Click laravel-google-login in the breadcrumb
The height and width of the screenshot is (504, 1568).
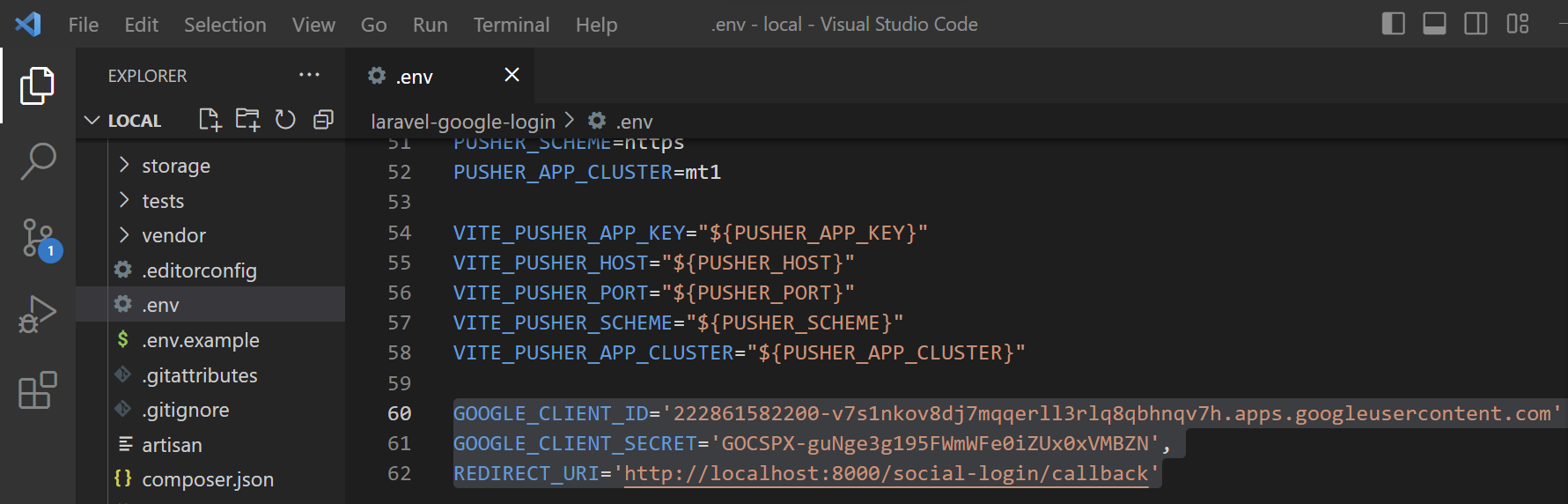point(463,122)
